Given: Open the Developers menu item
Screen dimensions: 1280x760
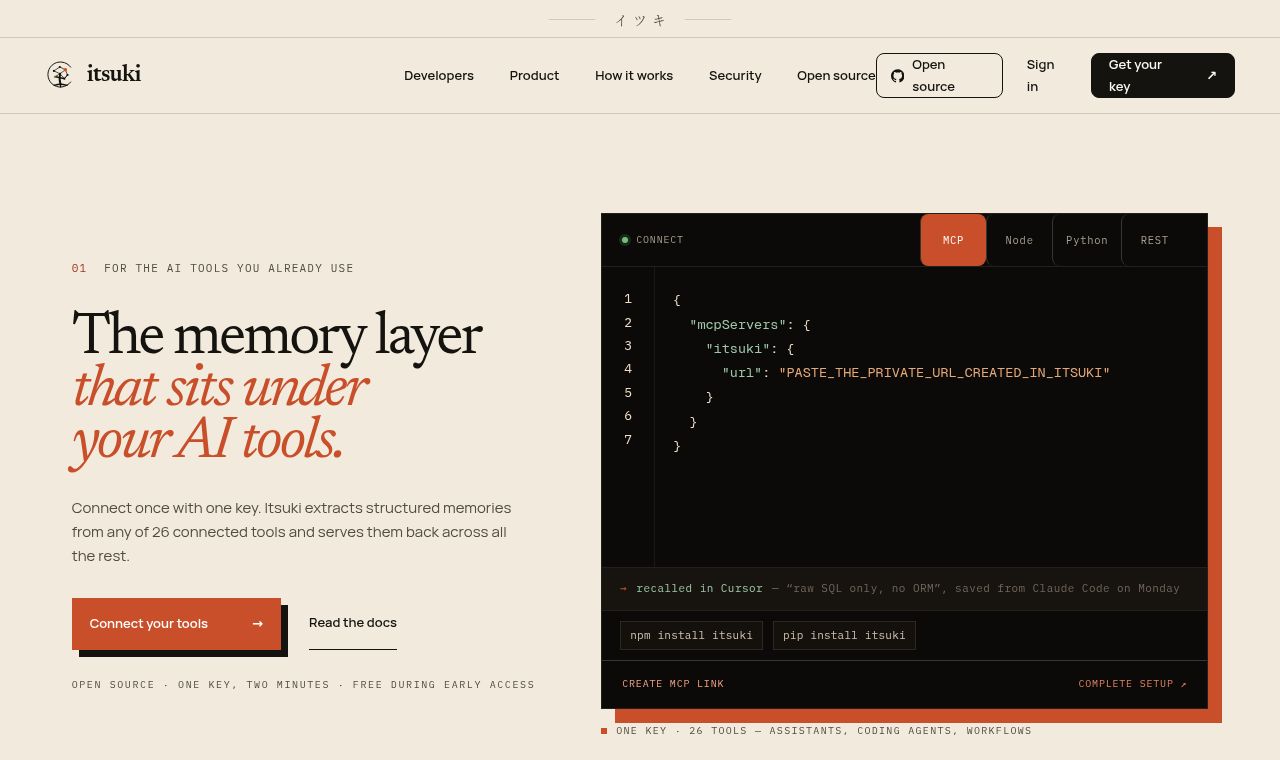Looking at the screenshot, I should click(439, 76).
